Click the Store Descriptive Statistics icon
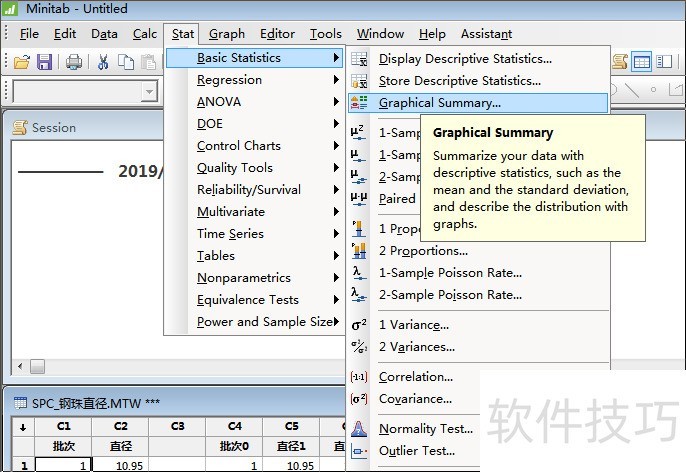The image size is (686, 472). coord(359,81)
